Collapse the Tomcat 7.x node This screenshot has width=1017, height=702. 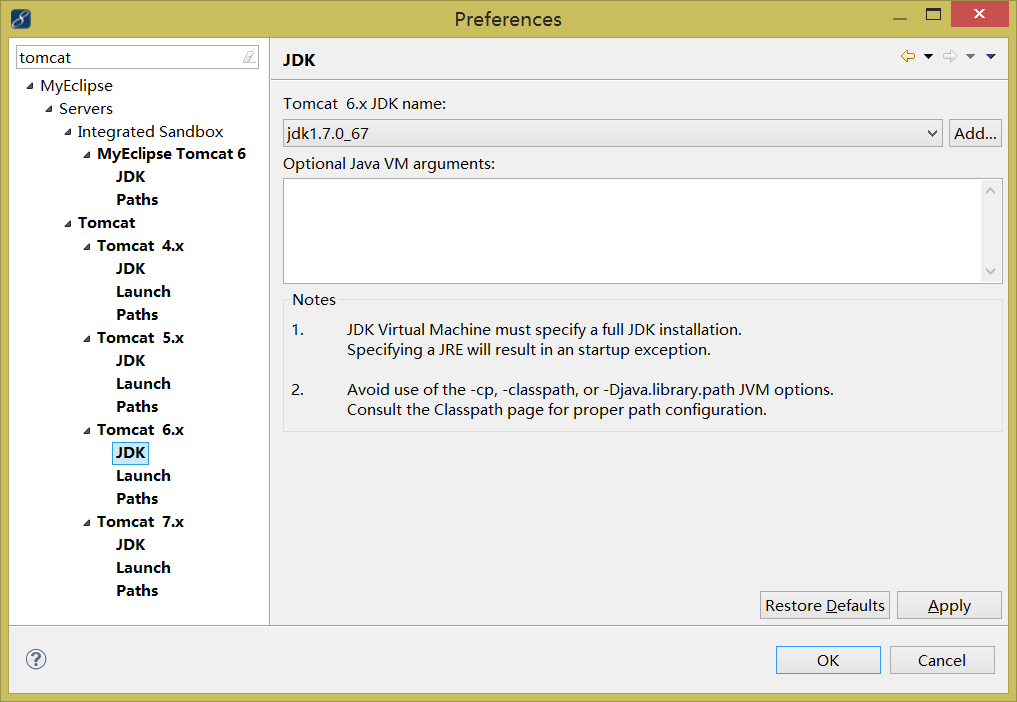click(87, 522)
